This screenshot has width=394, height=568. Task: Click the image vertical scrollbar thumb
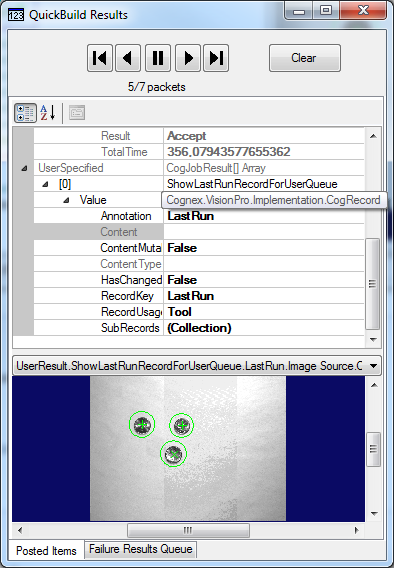click(374, 449)
